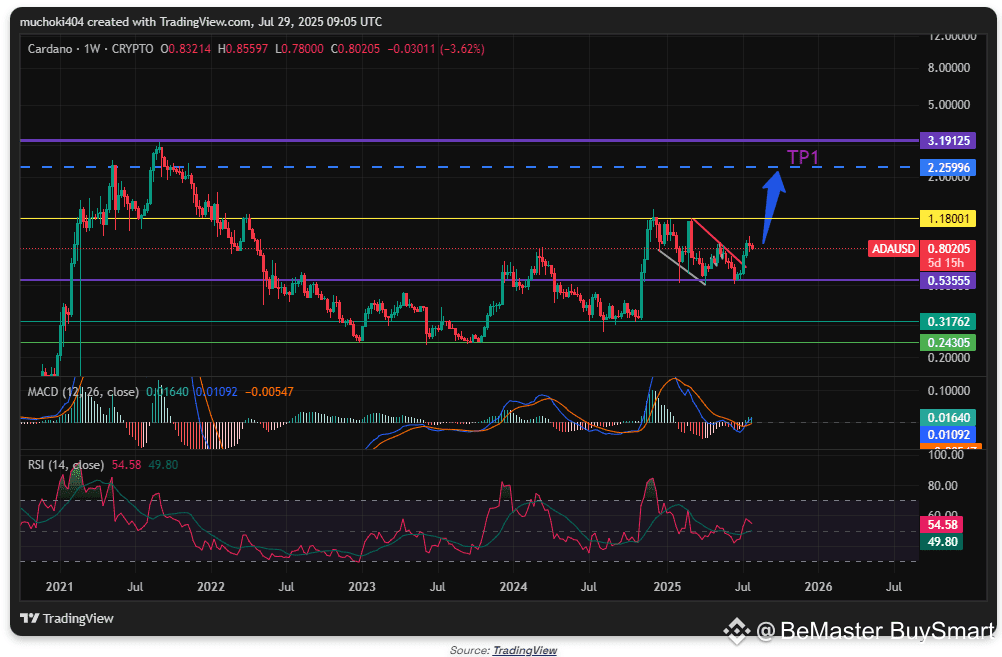Click the ADAUSD red symbol tag
Image resolution: width=1002 pixels, height=657 pixels.
click(x=893, y=249)
